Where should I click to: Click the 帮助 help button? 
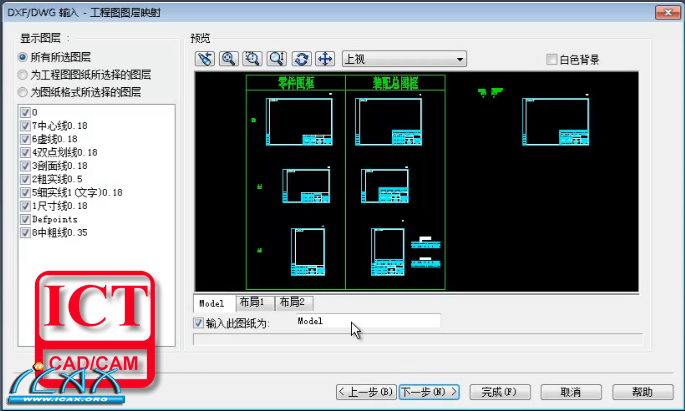(643, 392)
